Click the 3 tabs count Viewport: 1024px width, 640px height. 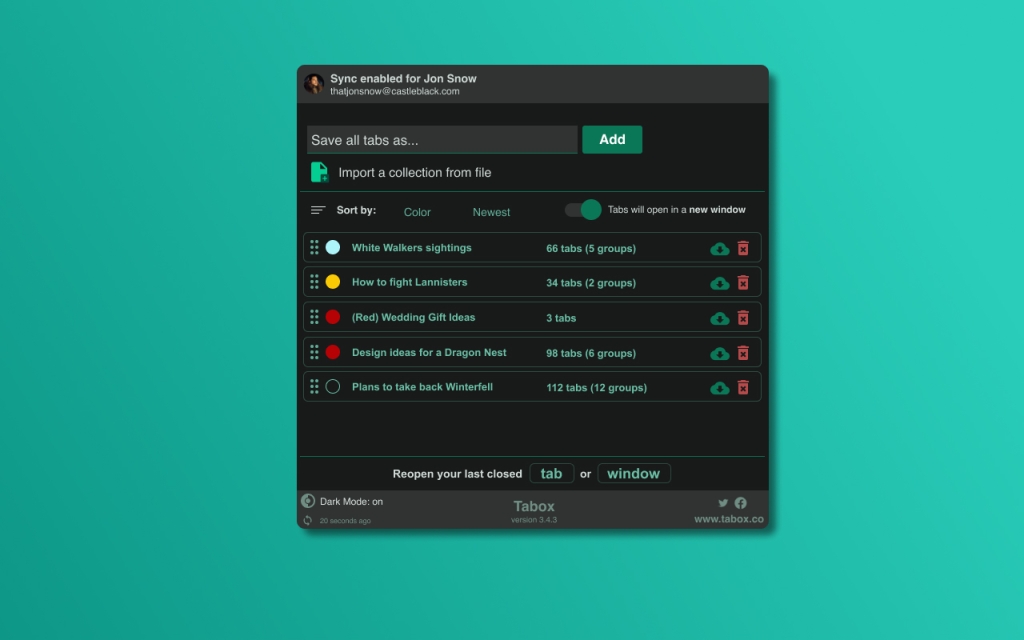(x=561, y=318)
